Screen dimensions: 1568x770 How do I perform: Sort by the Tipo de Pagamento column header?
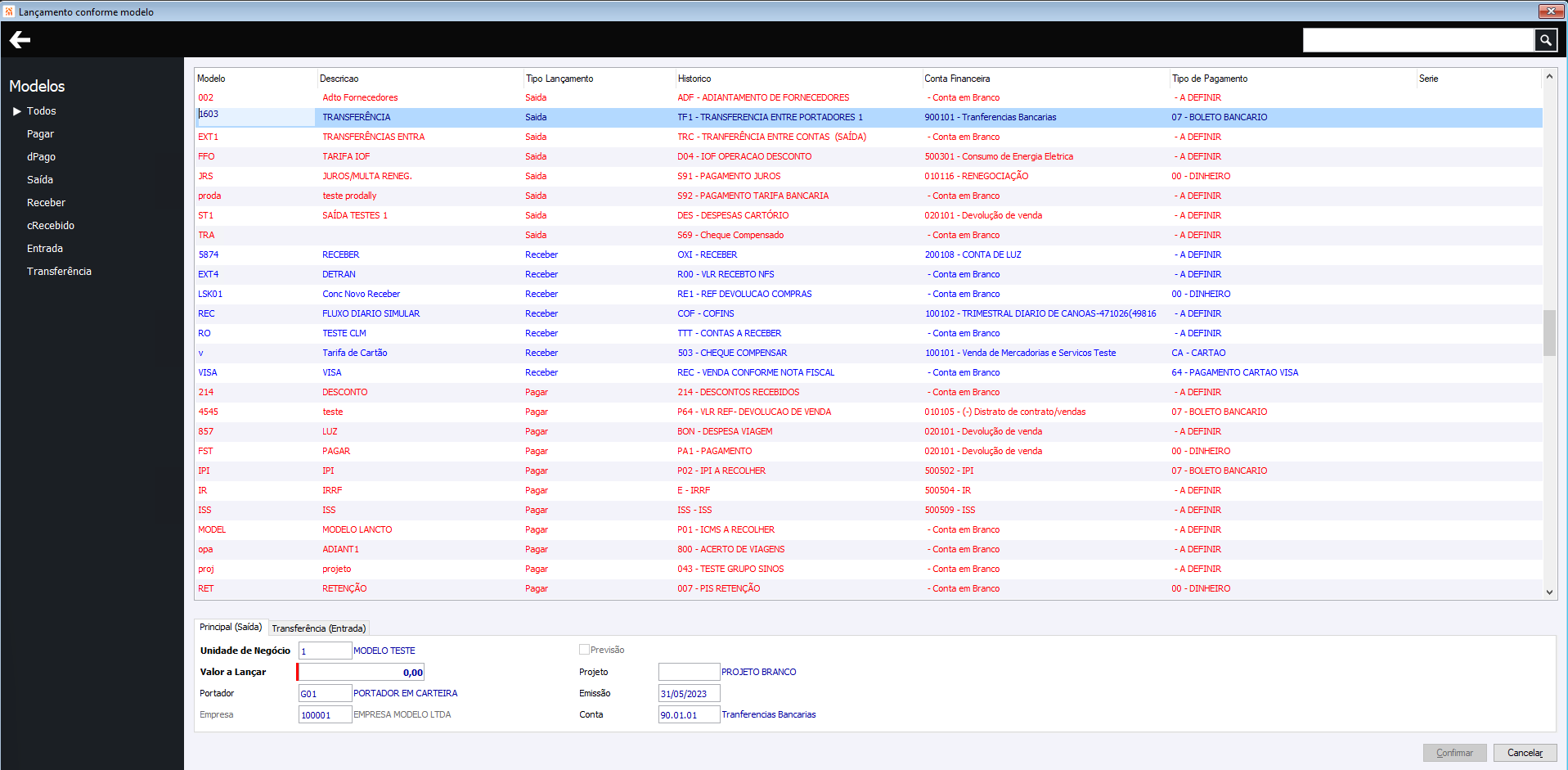click(x=1292, y=79)
